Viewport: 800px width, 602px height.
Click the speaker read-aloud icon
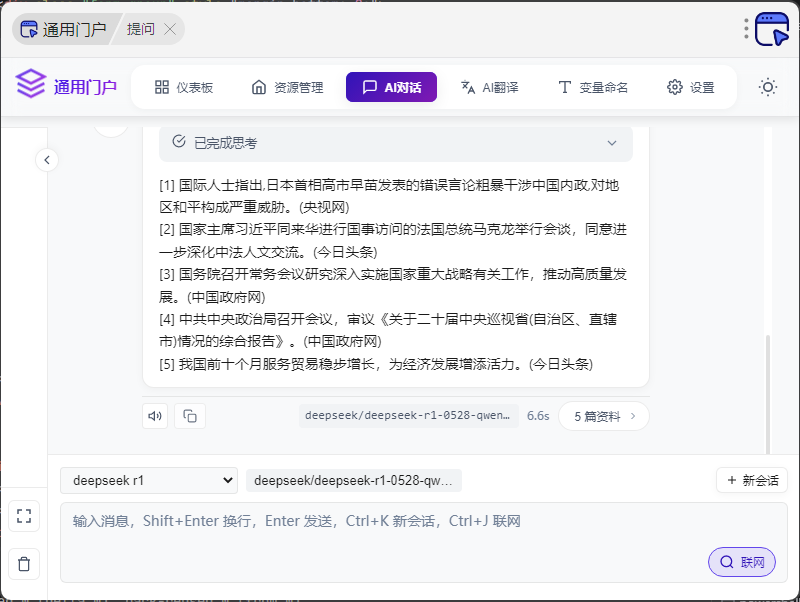155,416
